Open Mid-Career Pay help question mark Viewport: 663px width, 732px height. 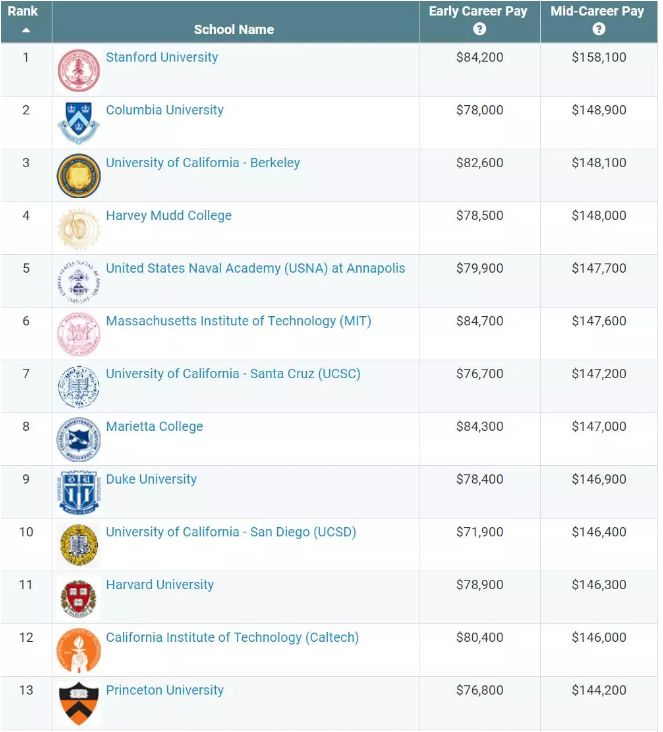point(599,29)
